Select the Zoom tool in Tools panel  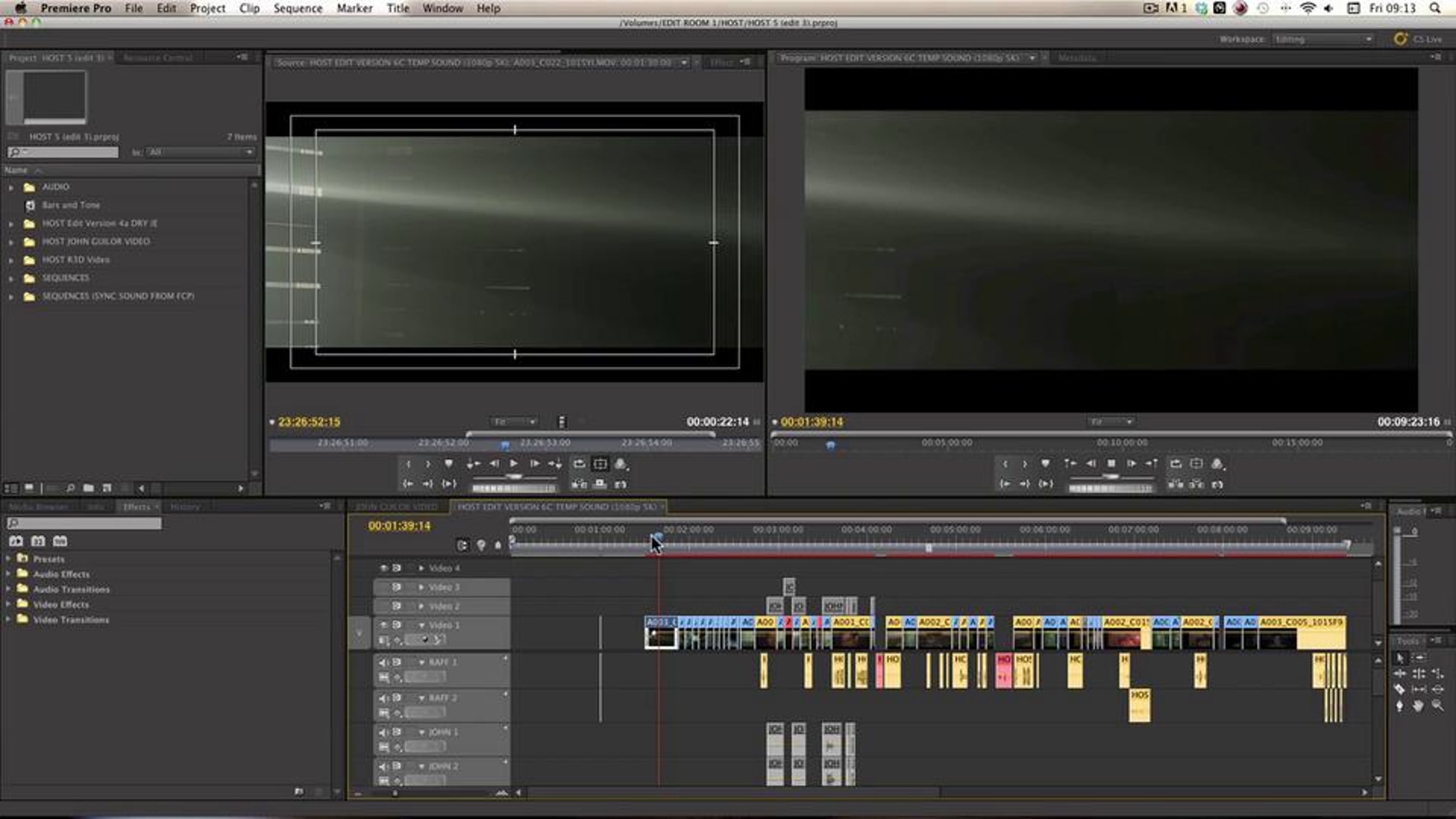coord(1437,706)
